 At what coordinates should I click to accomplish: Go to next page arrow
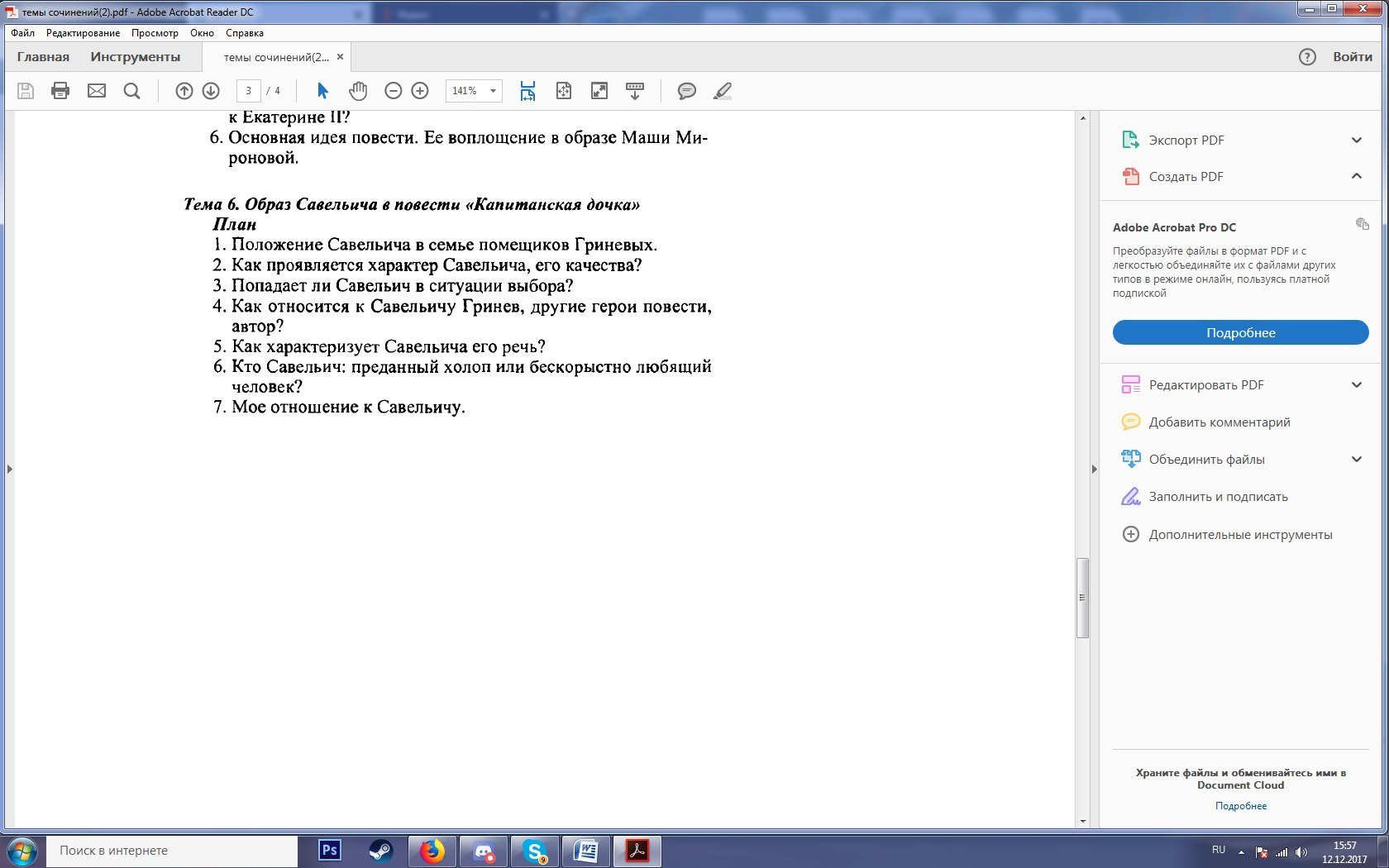[211, 91]
